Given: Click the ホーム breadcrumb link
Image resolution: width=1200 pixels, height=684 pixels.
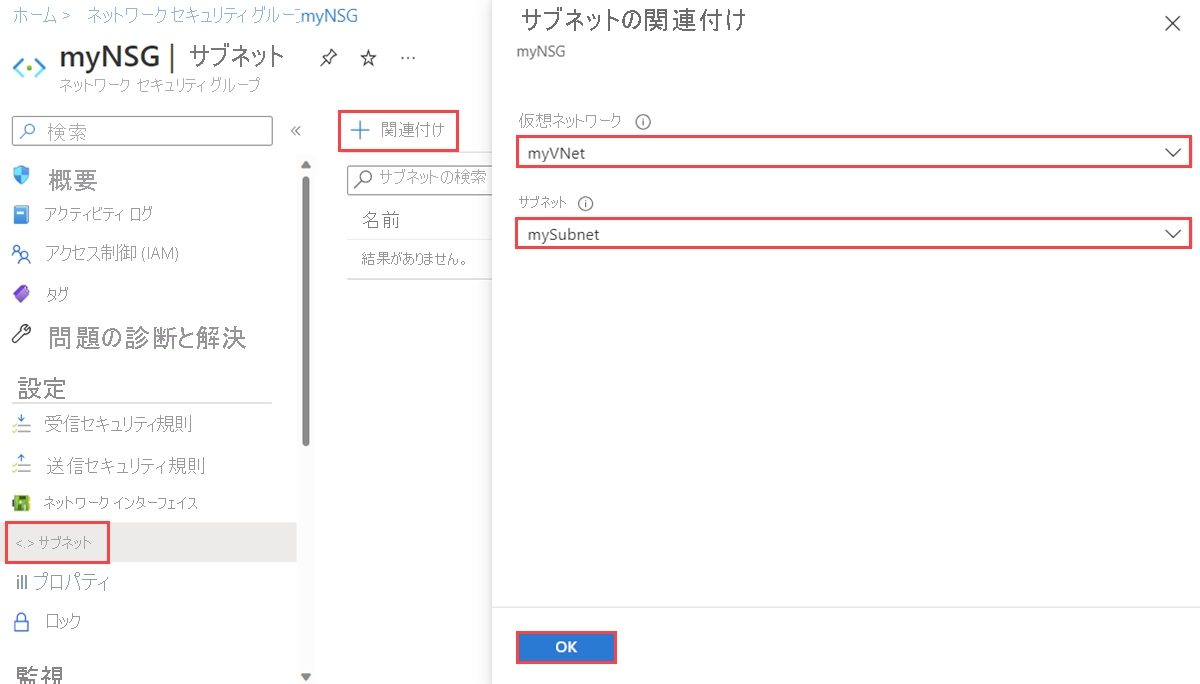Looking at the screenshot, I should pos(35,16).
